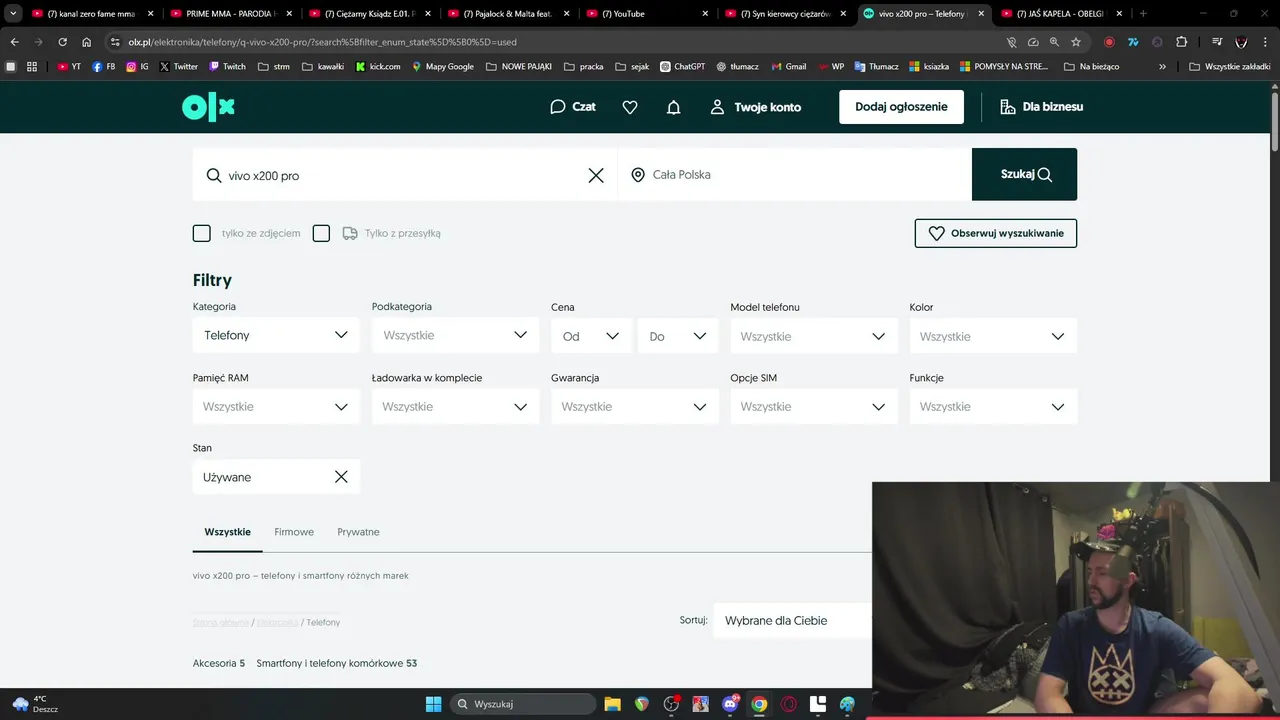This screenshot has width=1280, height=720.
Task: Click the OLX logo in header
Action: (208, 107)
